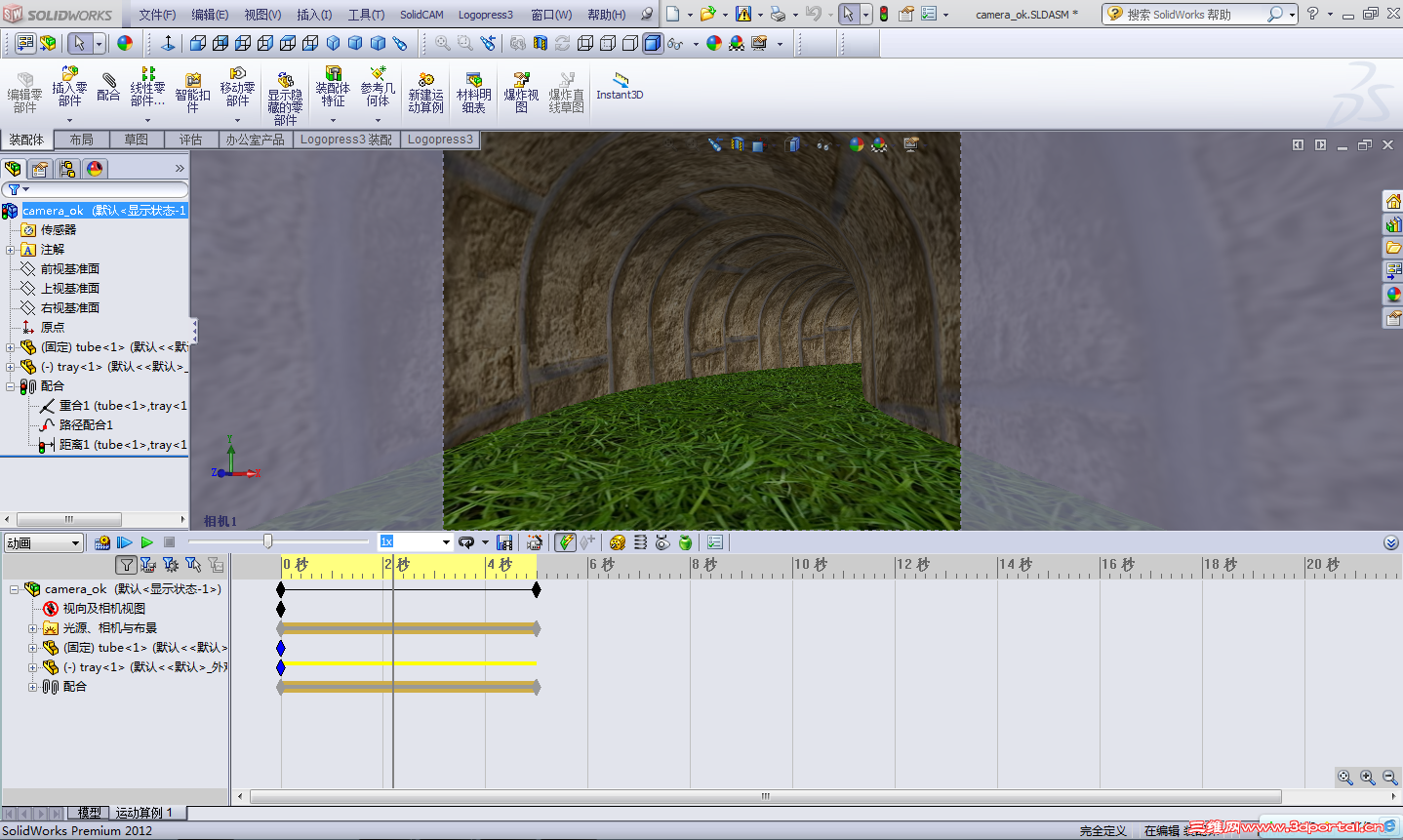Open Smart Fasteners (智能扣件) tool

click(x=192, y=88)
